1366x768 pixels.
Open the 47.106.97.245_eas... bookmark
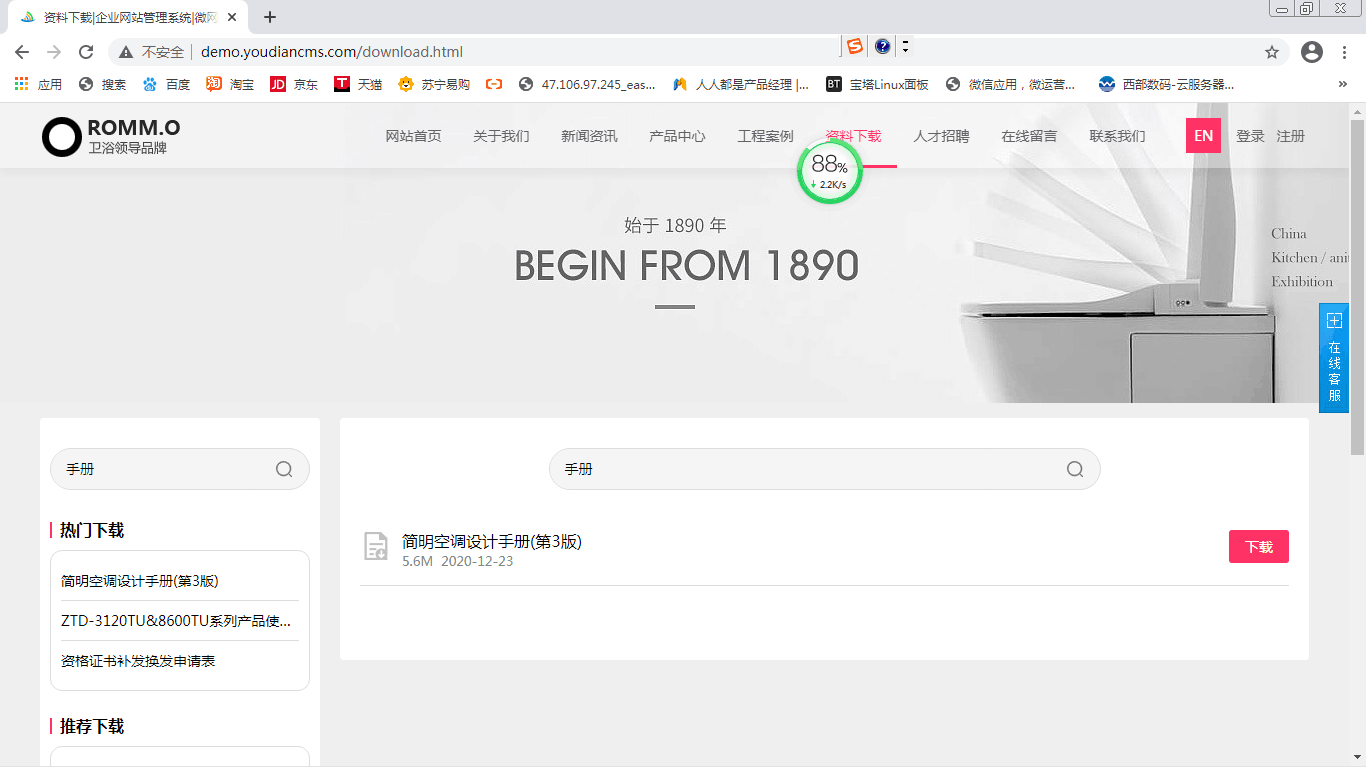point(587,85)
